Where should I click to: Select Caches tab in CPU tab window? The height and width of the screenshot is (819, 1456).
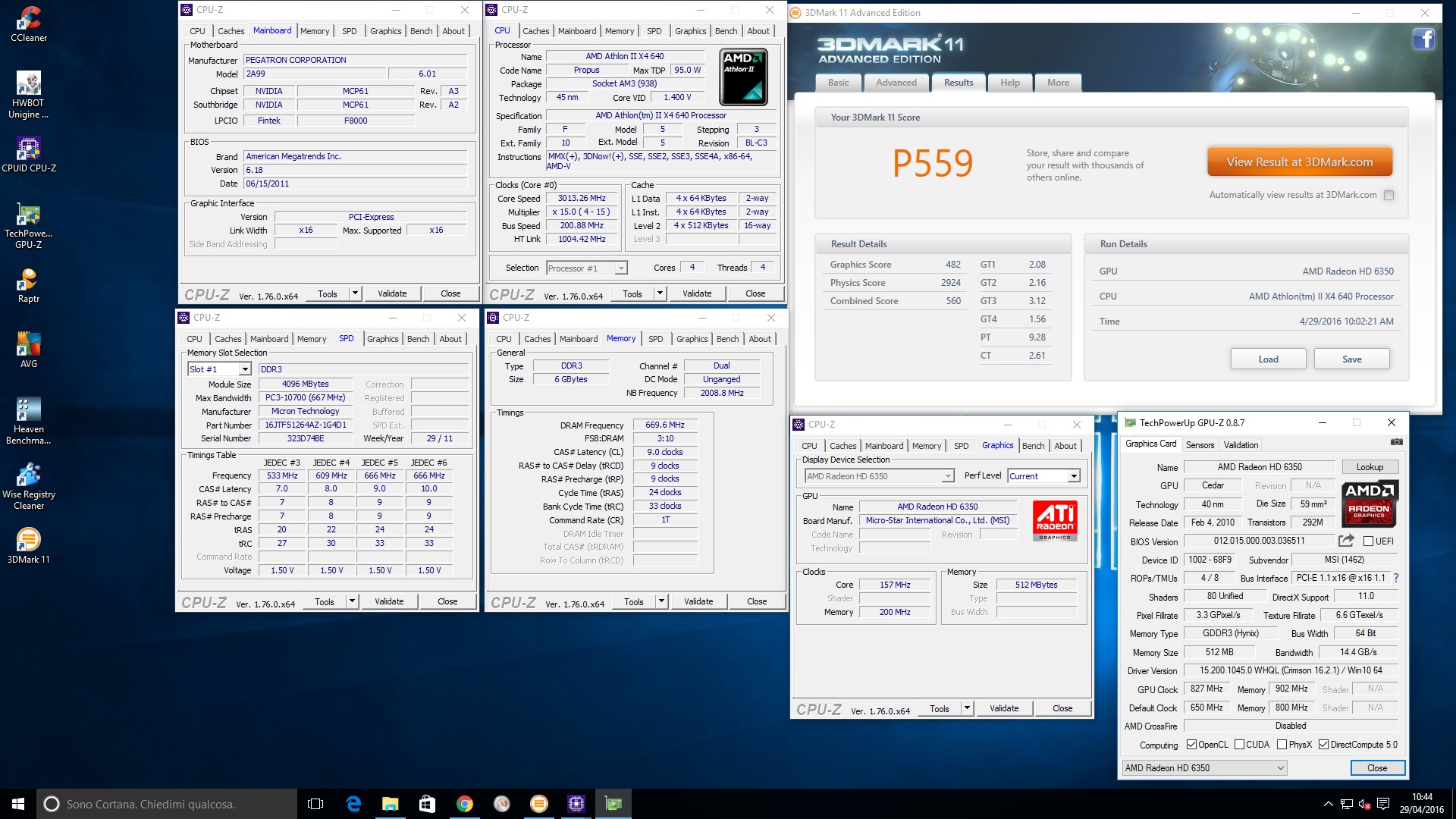pyautogui.click(x=535, y=31)
